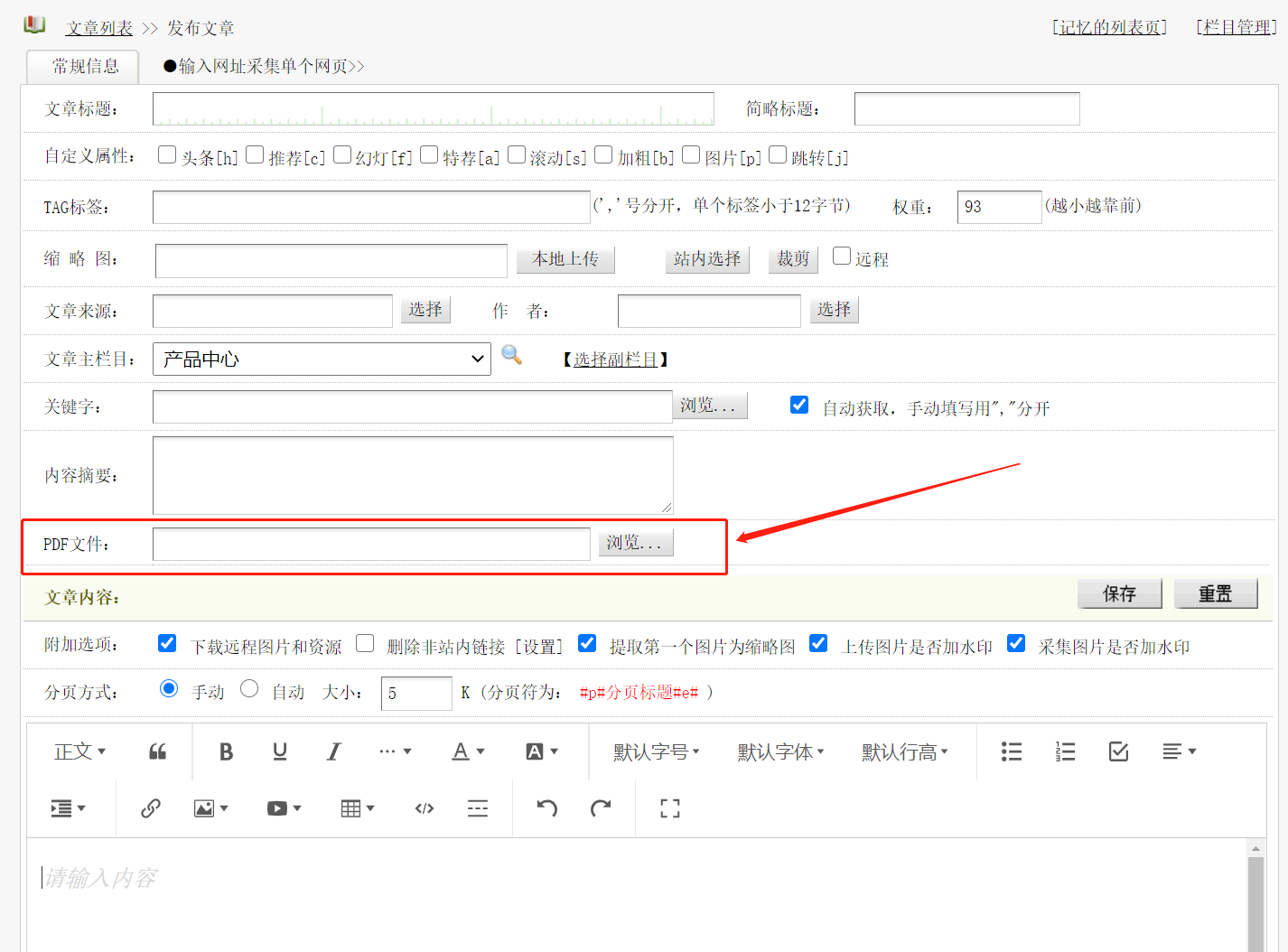Screen dimensions: 1288x952
Task: Expand the 默认字号 font size dropdown
Action: (657, 751)
